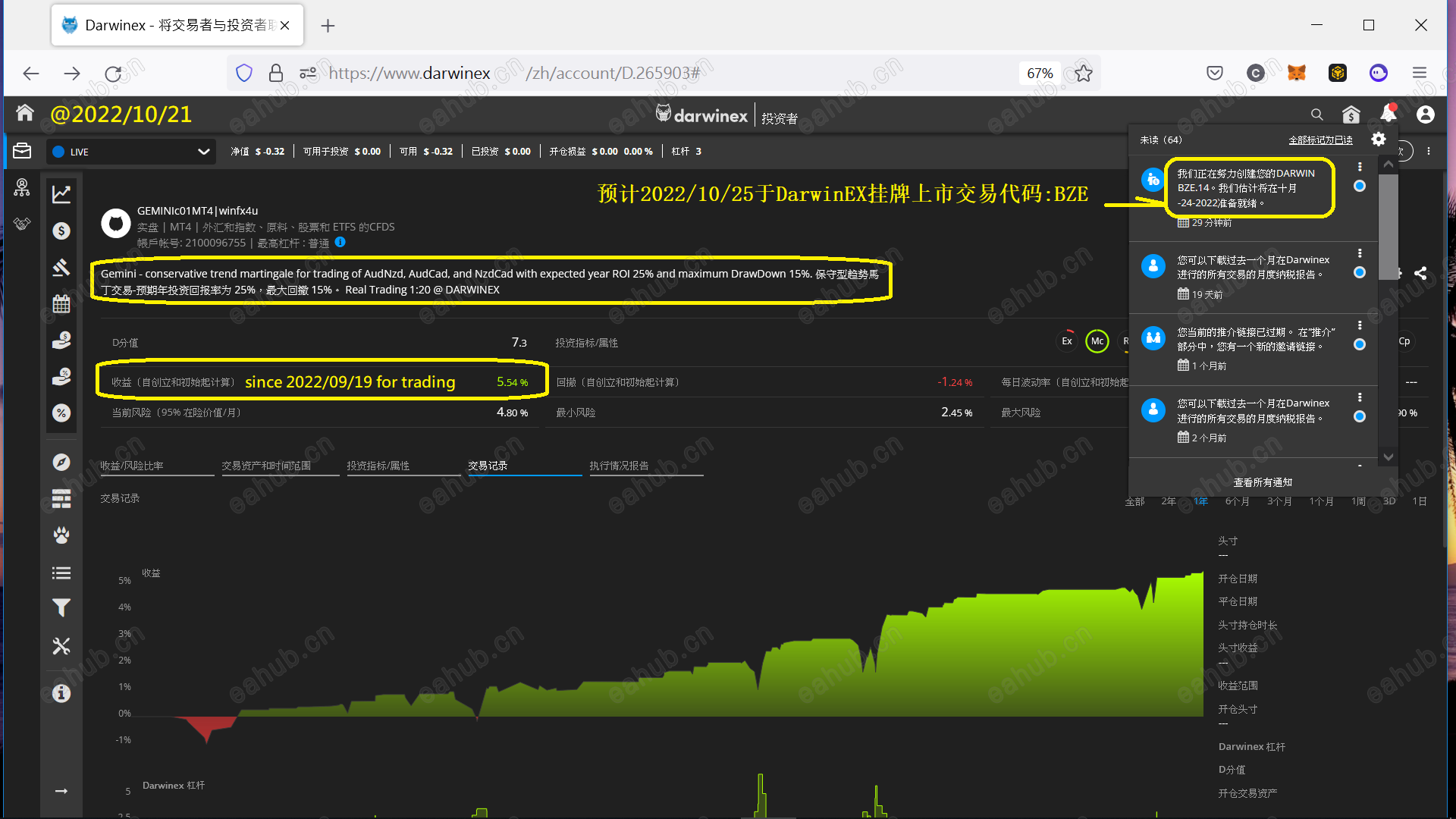Viewport: 1456px width, 819px height.
Task: Reset the 67% page zoom indicator
Action: (1040, 73)
